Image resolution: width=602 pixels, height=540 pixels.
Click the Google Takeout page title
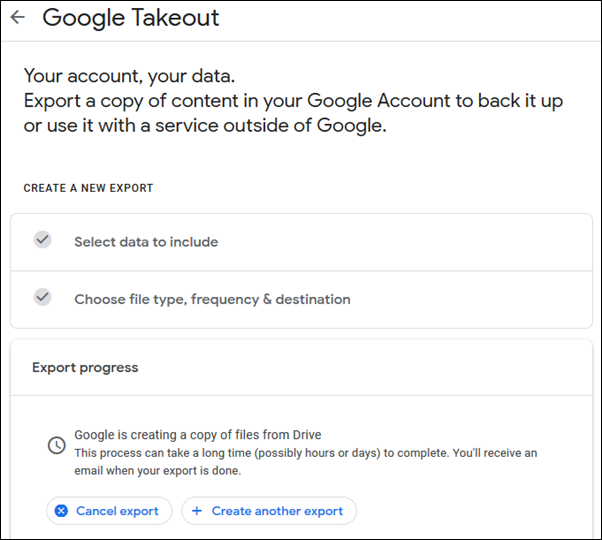click(131, 18)
